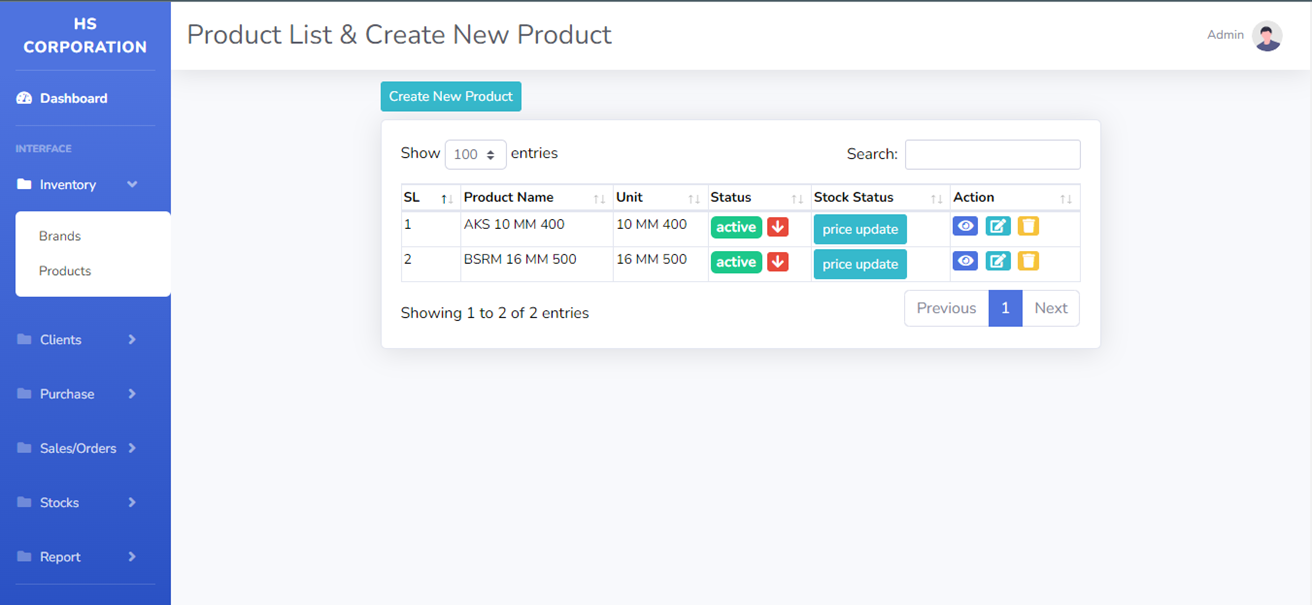The image size is (1312, 605).
Task: Expand Sales/Orders menu chevron
Action: (x=132, y=448)
